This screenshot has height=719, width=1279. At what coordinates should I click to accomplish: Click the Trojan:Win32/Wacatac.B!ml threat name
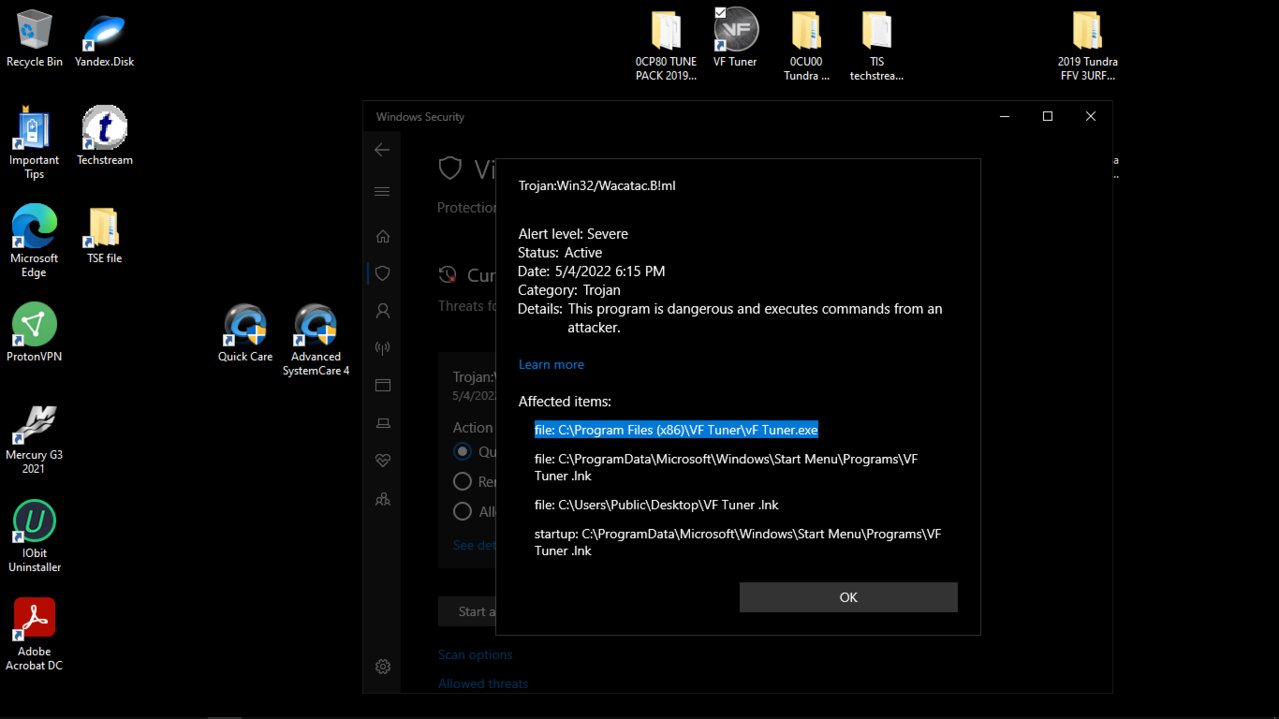click(x=596, y=186)
